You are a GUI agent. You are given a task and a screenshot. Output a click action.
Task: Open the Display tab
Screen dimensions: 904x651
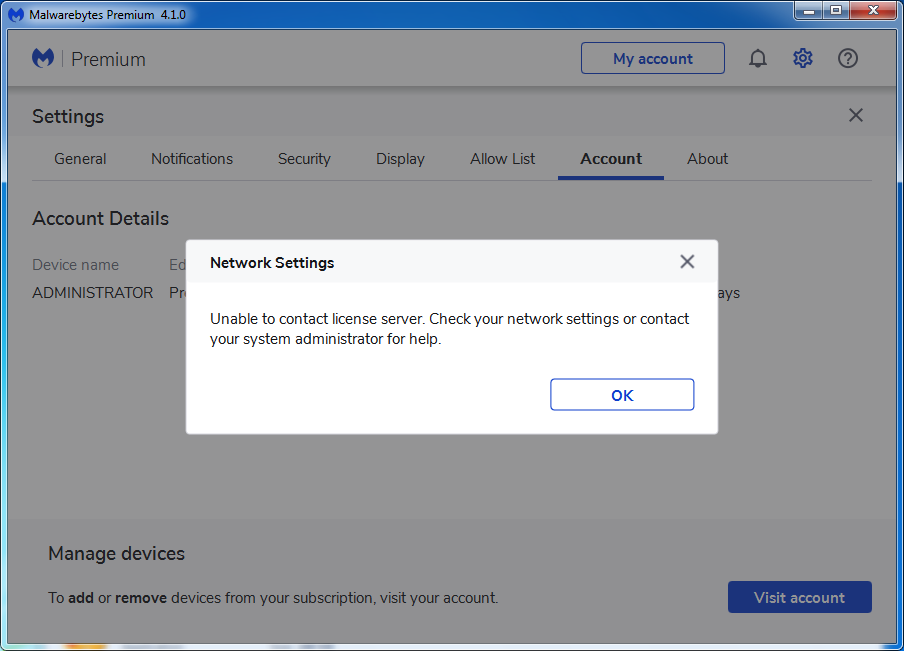(400, 159)
